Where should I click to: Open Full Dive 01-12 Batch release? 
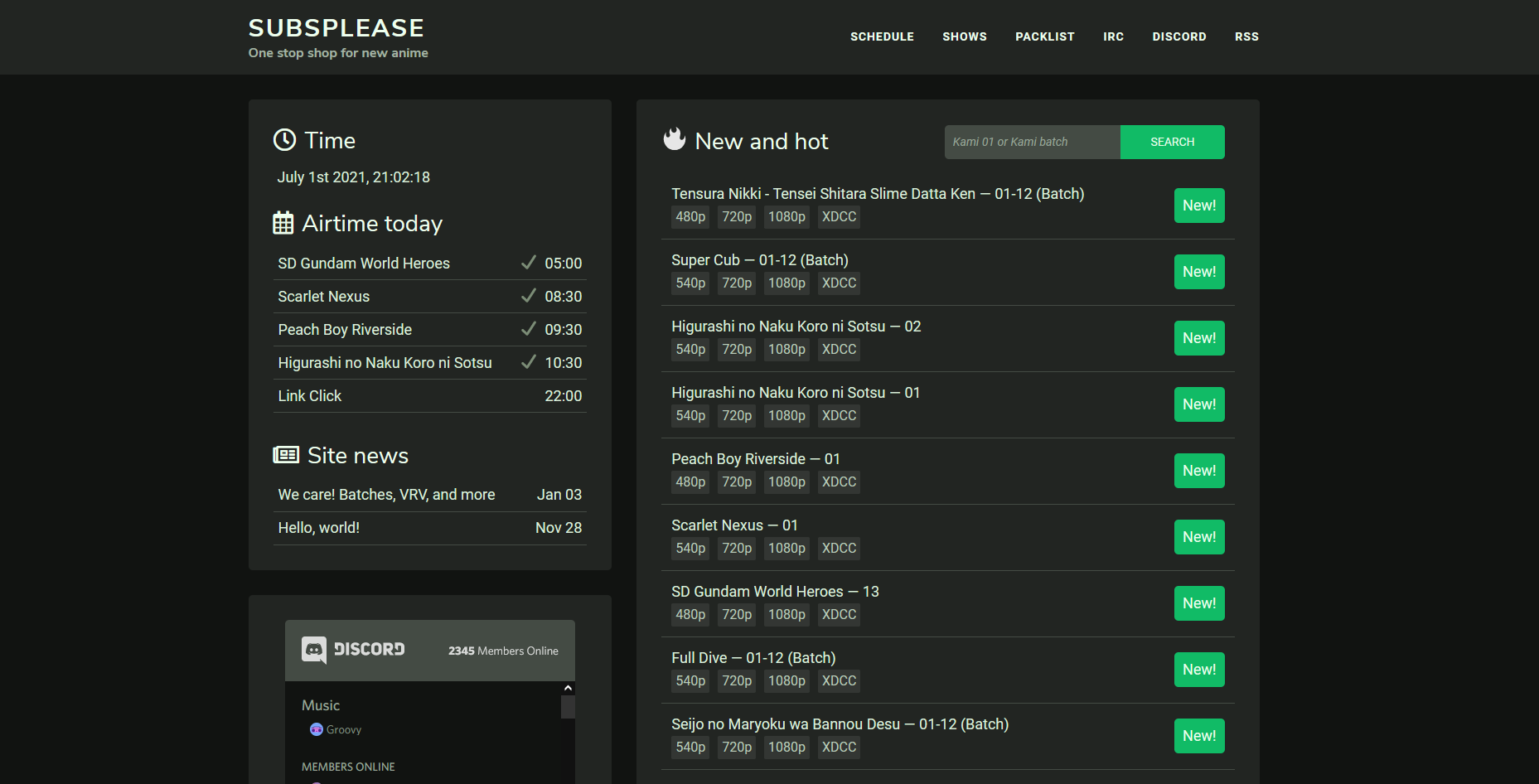coord(753,657)
